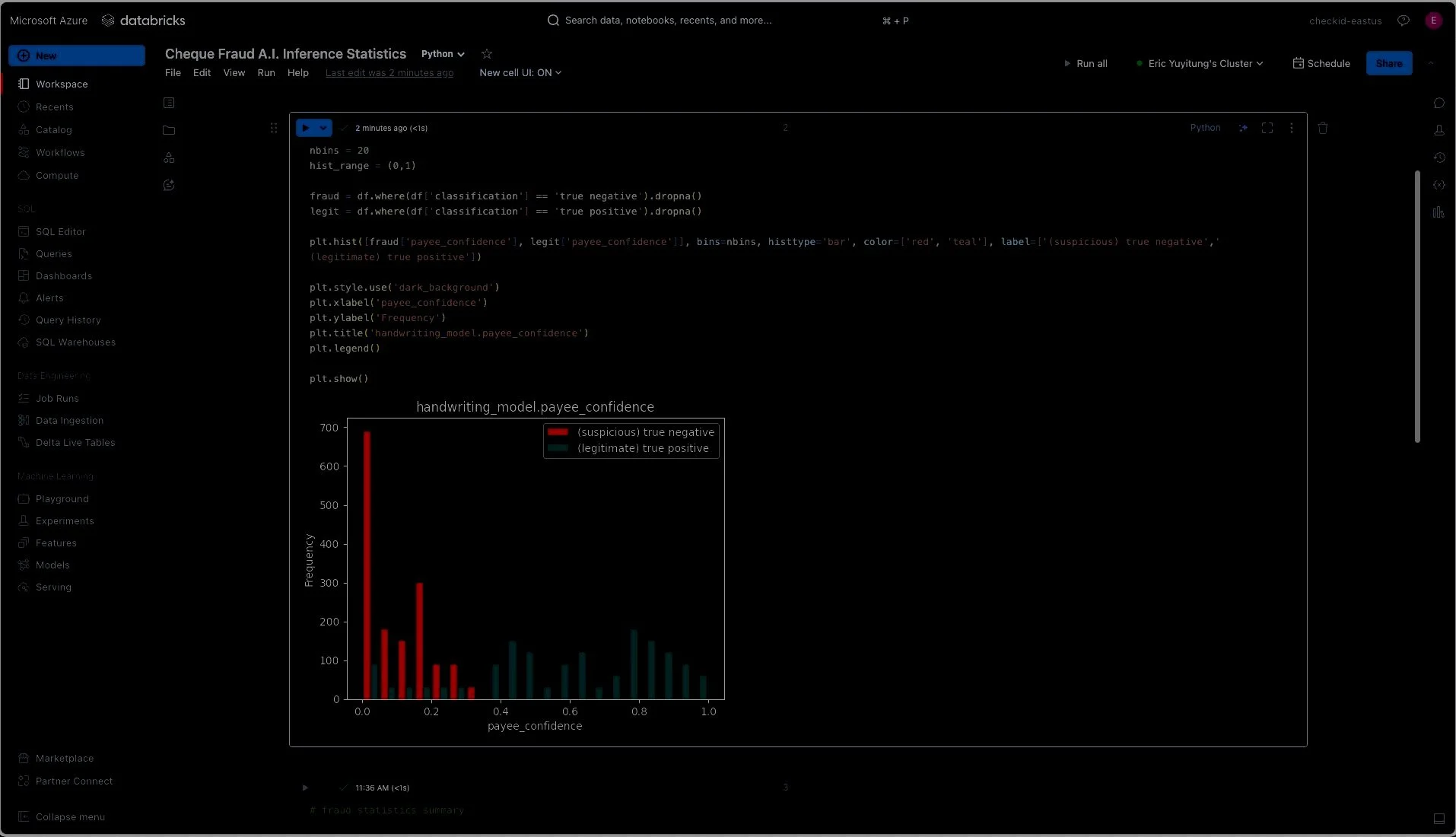Collapse the workspace sidebar menu
The width and height of the screenshot is (1456, 837).
point(61,816)
